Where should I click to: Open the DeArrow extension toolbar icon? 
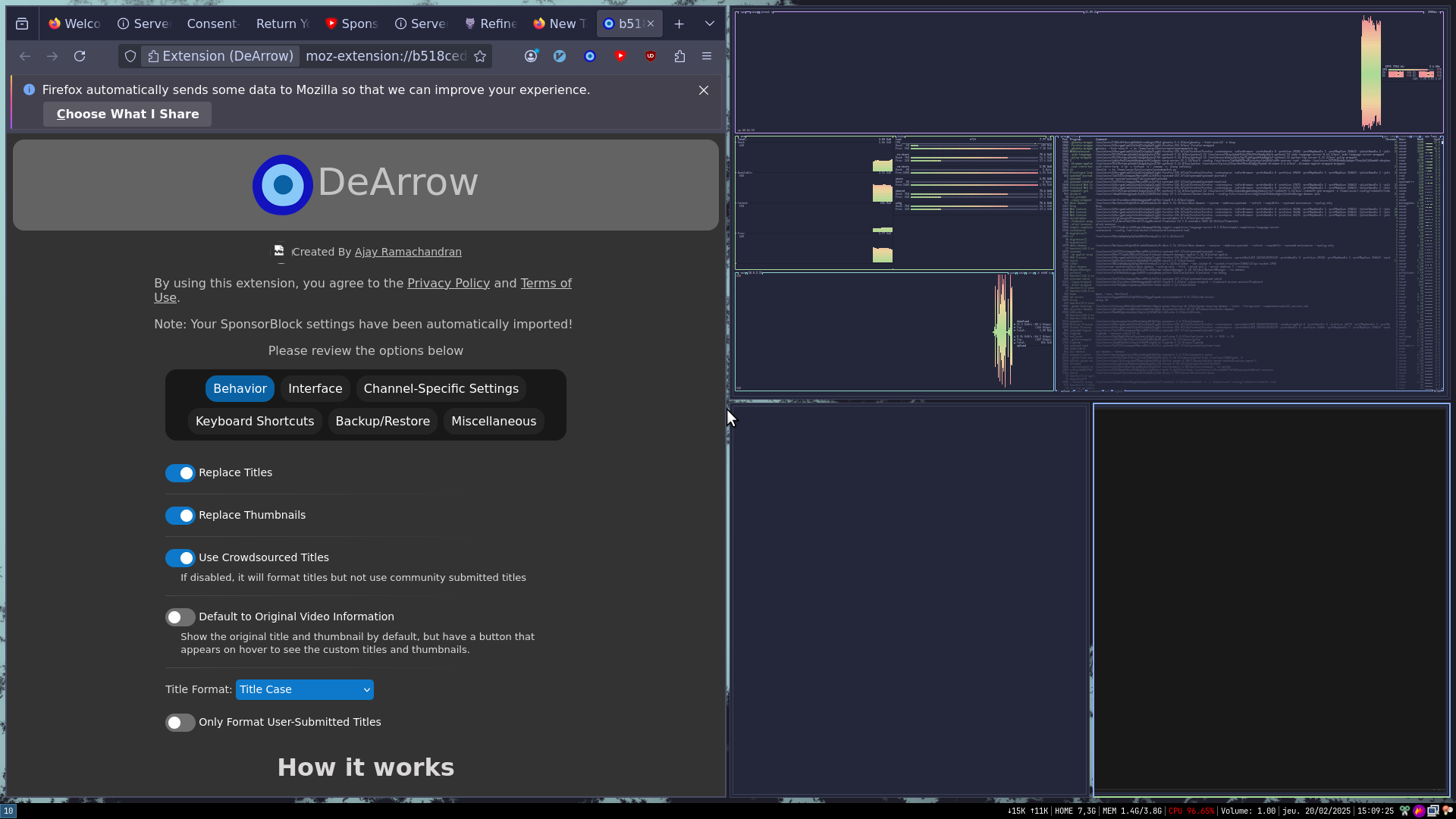[x=590, y=56]
